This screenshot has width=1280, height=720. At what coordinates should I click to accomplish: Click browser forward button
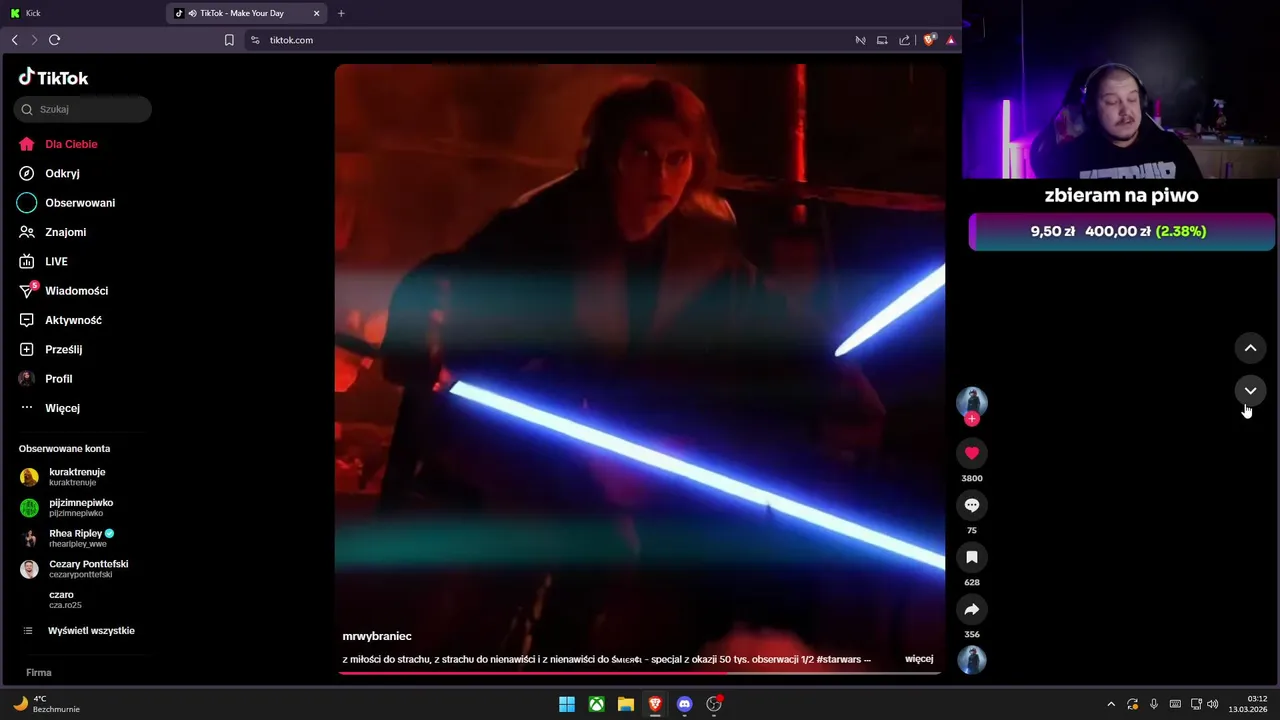click(34, 40)
